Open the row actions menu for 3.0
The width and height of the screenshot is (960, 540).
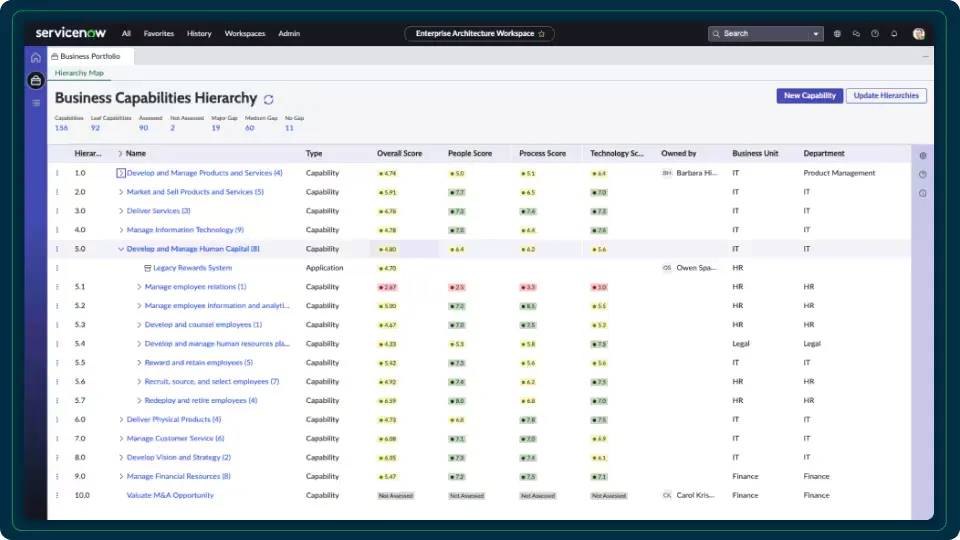tap(57, 211)
